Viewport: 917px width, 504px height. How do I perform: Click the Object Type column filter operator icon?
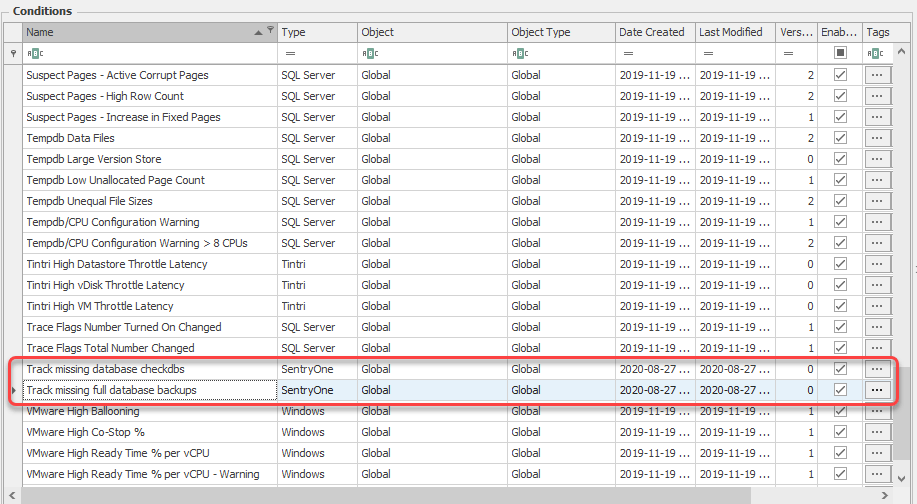tap(519, 53)
